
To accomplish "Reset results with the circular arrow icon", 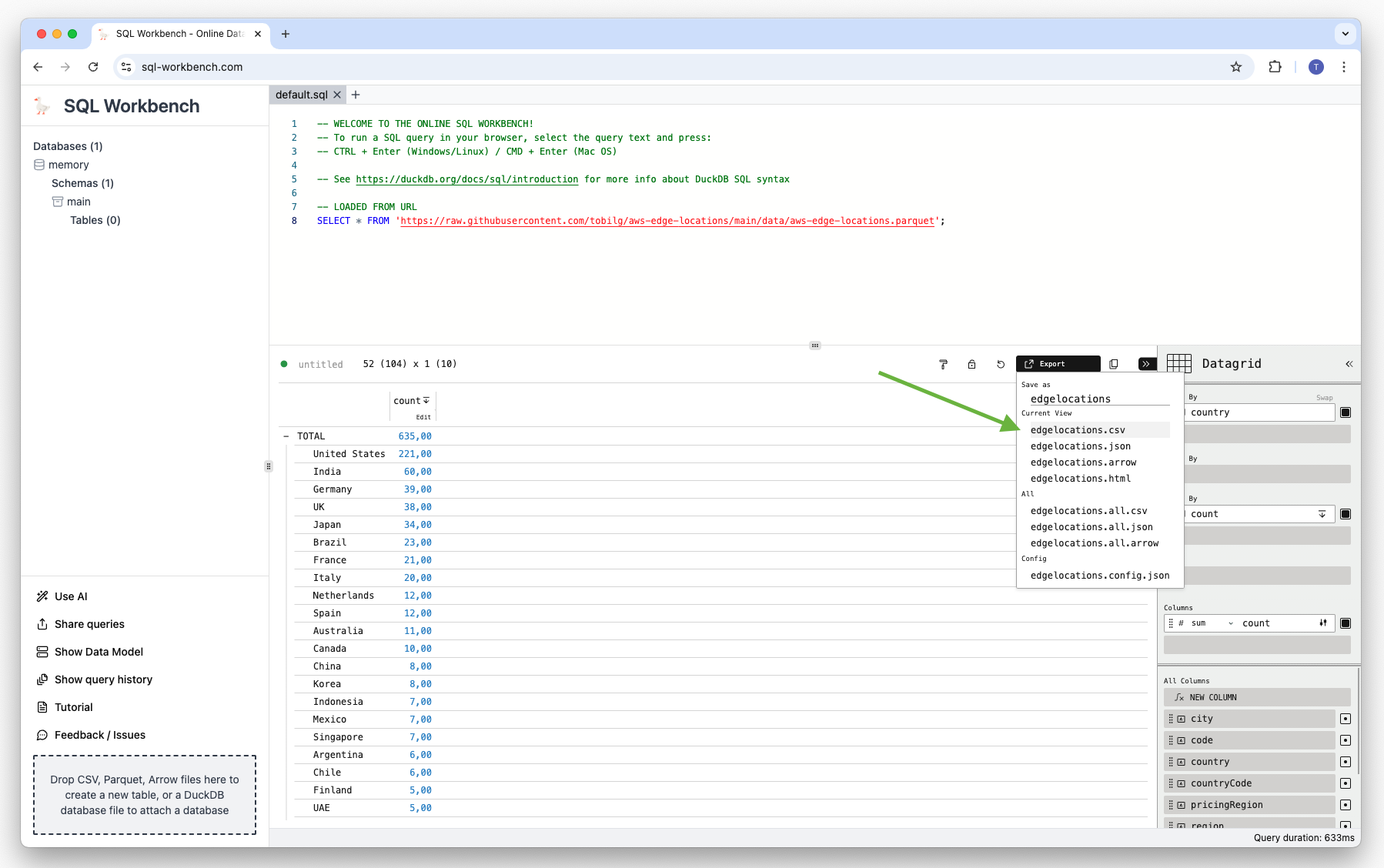I will pos(1000,363).
